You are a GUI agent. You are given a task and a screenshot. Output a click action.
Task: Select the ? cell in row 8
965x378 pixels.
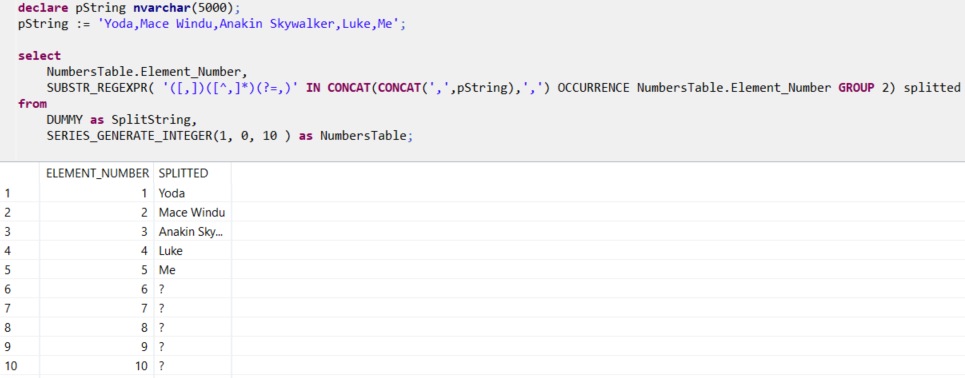(x=192, y=327)
